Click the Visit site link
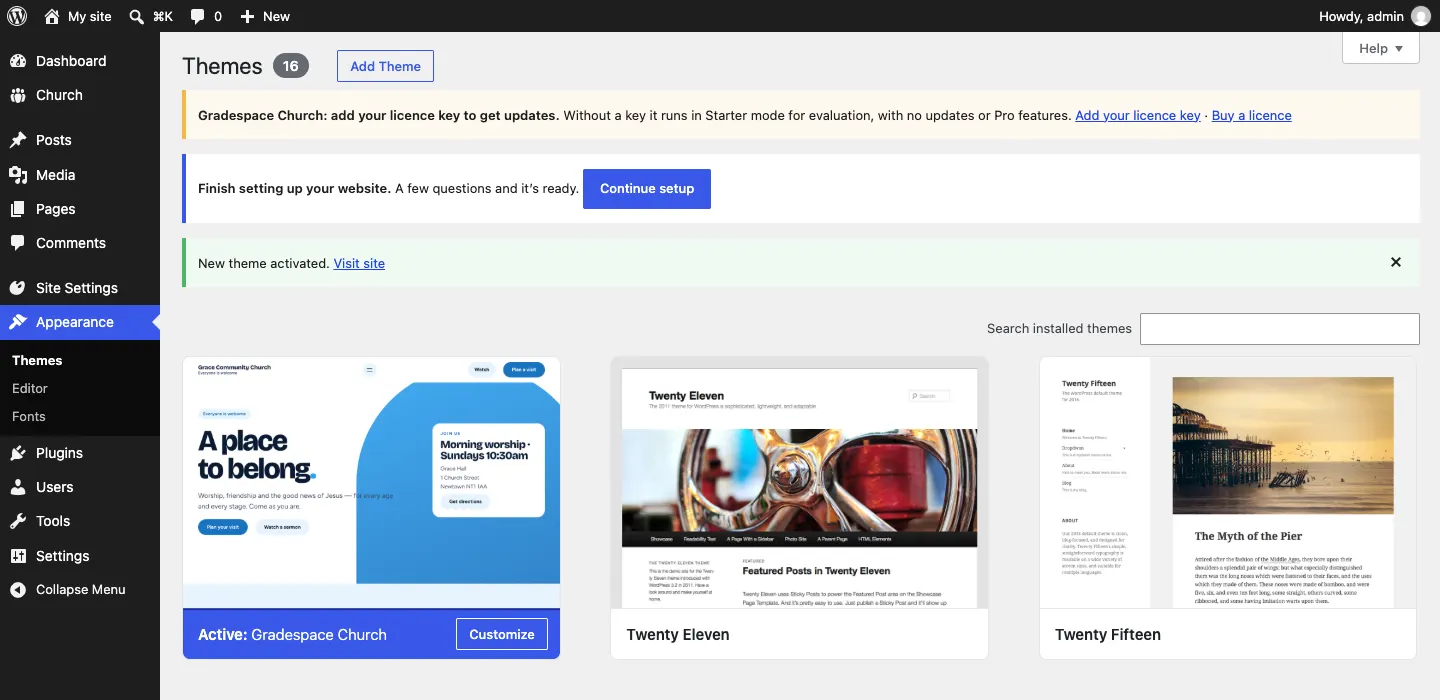 click(359, 263)
